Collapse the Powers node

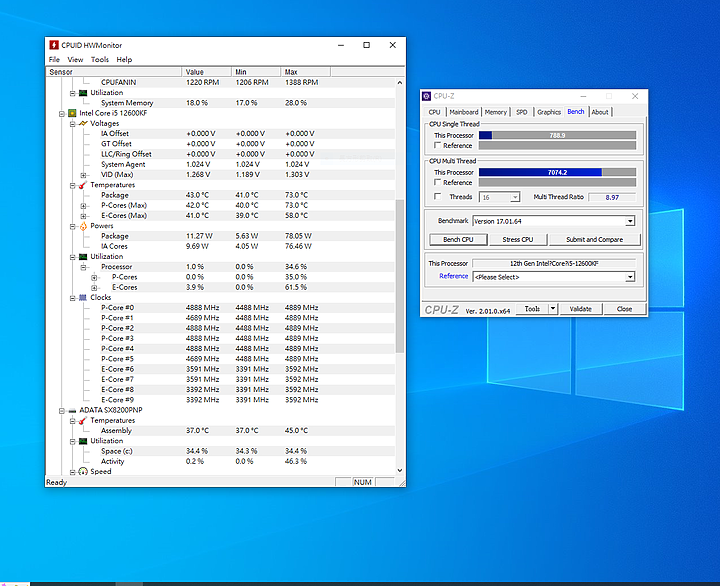73,226
